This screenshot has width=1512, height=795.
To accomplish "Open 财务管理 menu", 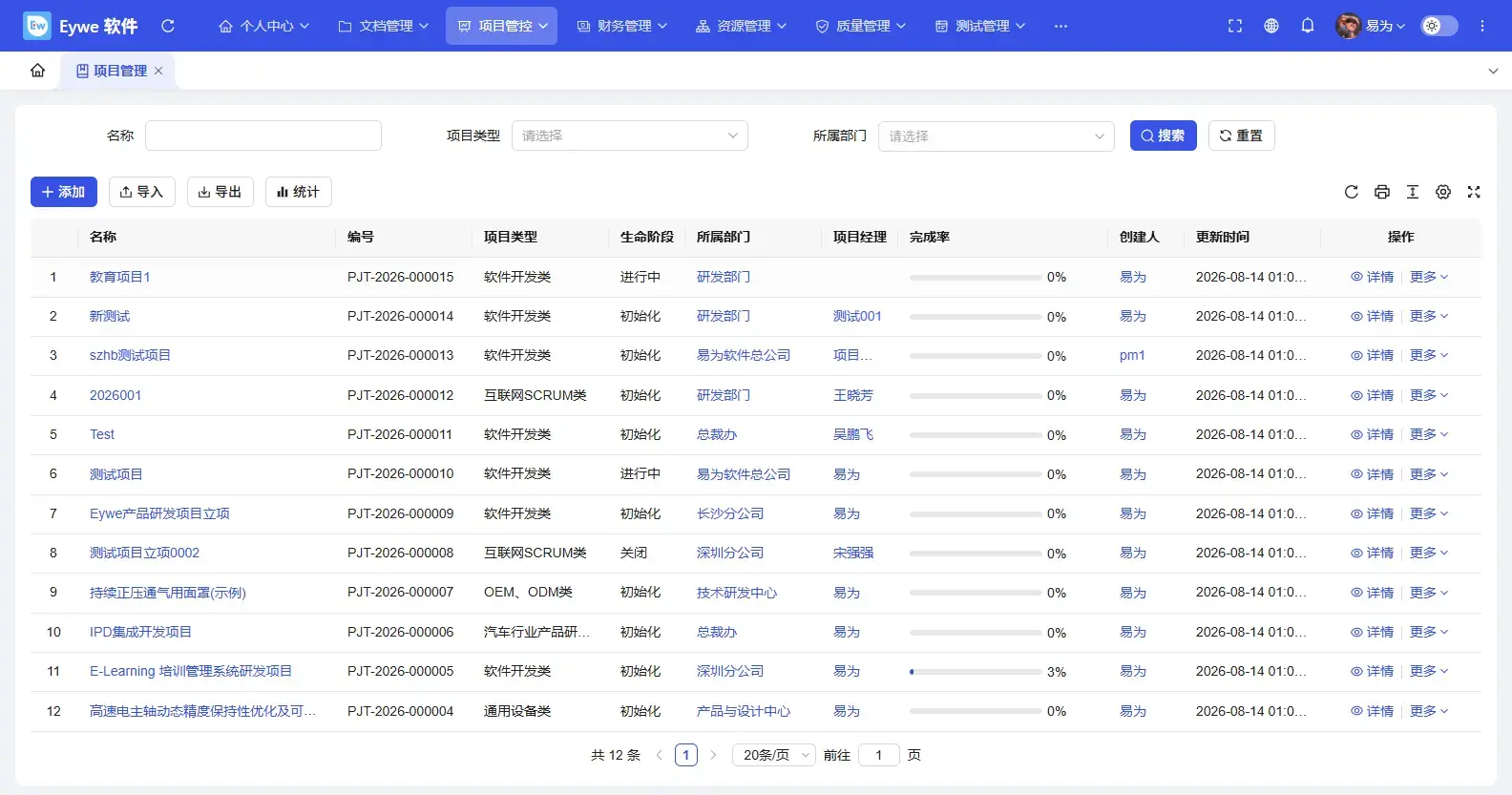I will [622, 26].
